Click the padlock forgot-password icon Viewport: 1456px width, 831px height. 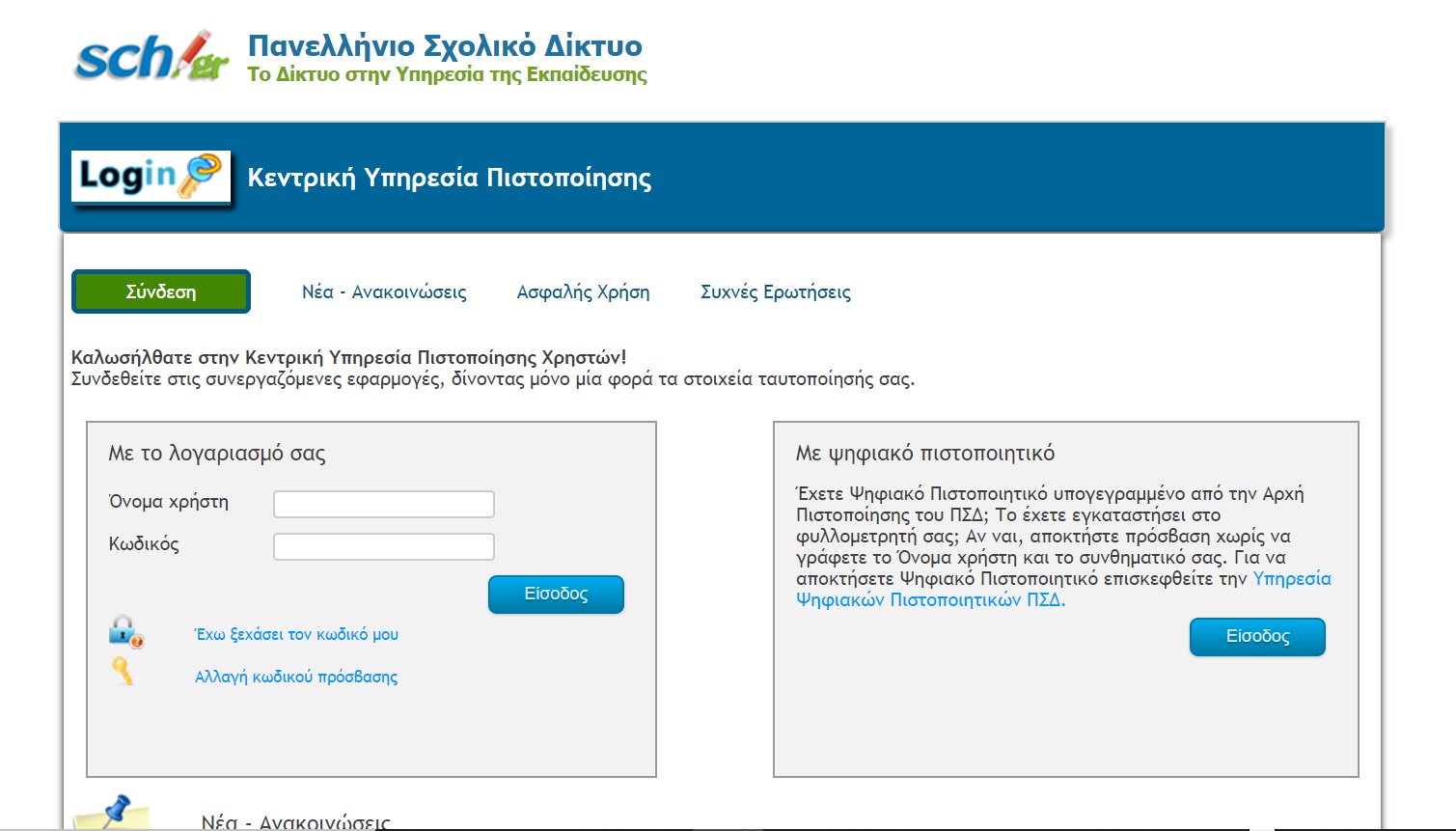point(125,632)
